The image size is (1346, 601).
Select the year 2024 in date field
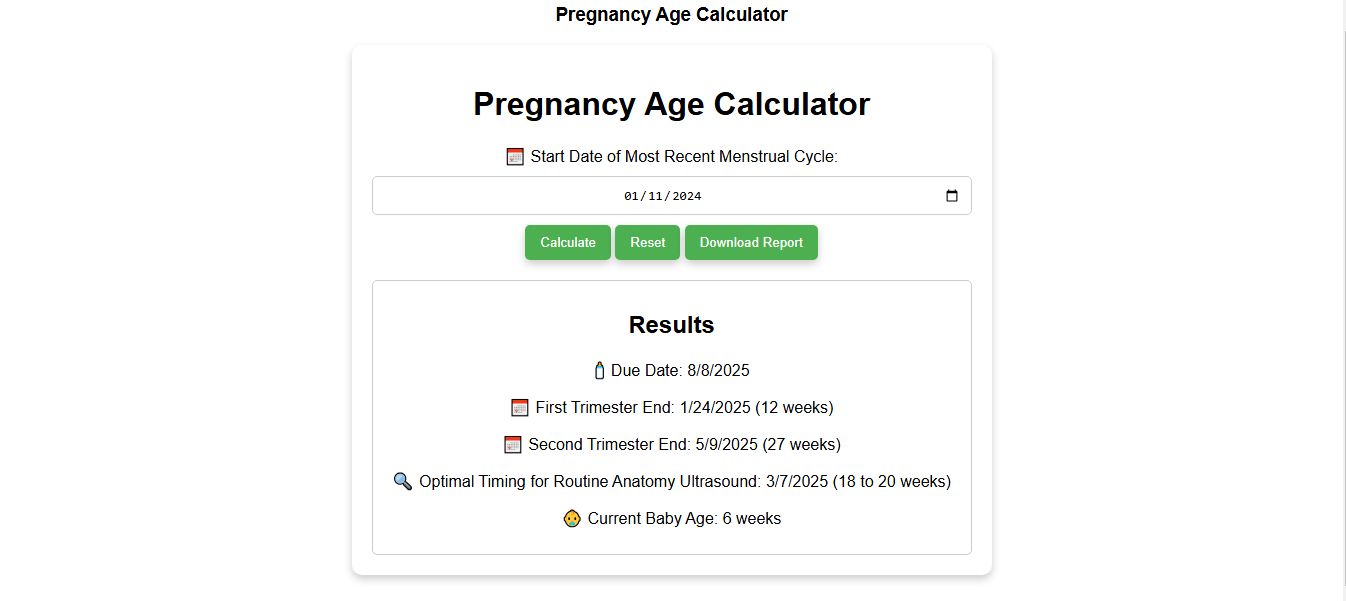(x=686, y=196)
